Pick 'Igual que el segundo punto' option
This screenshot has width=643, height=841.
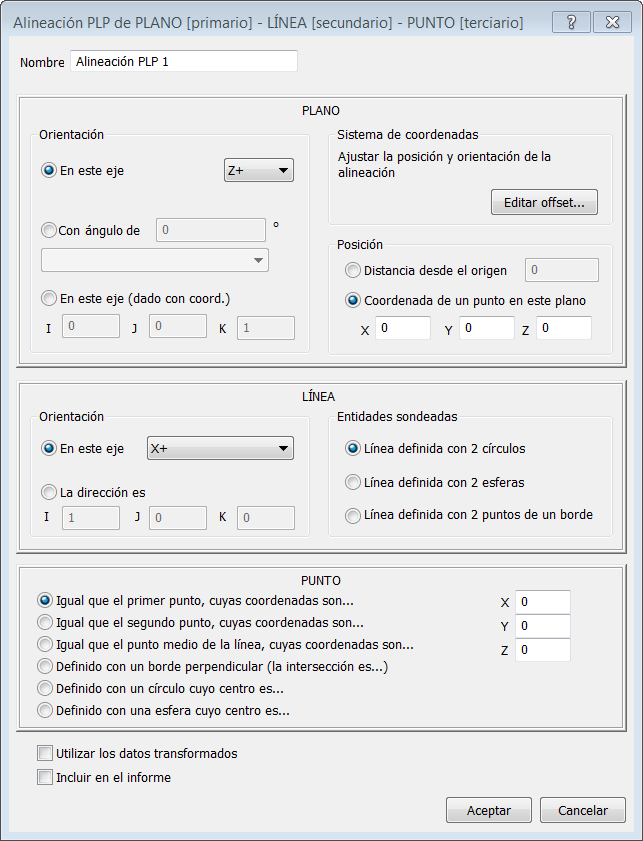click(44, 623)
